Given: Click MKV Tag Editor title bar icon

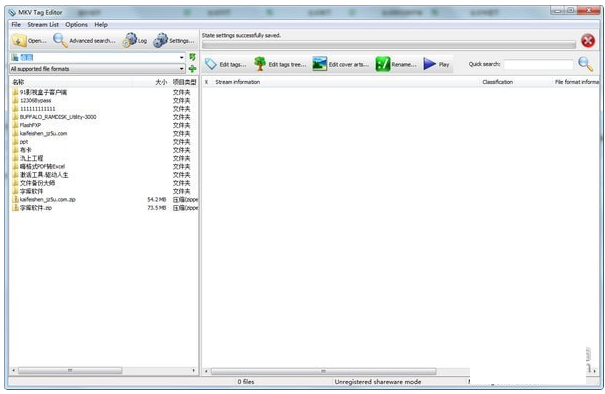Looking at the screenshot, I should (x=12, y=12).
